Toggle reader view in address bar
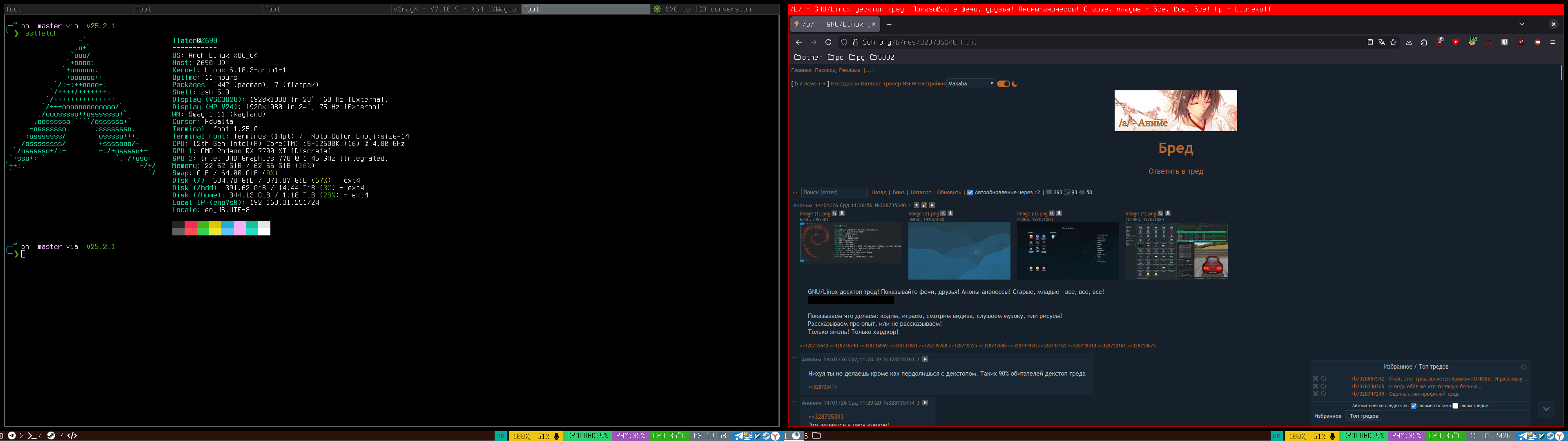Screen dimensions: 1568x441 pos(1370,42)
